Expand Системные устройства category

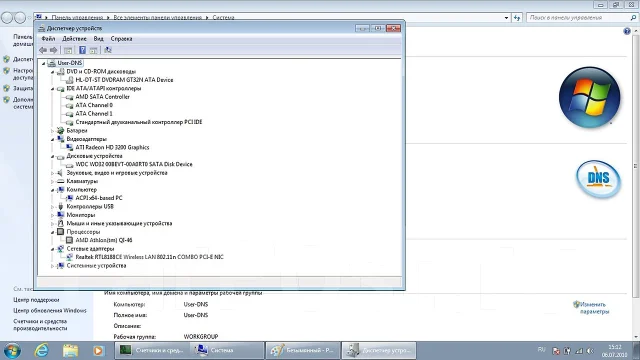pyautogui.click(x=53, y=266)
